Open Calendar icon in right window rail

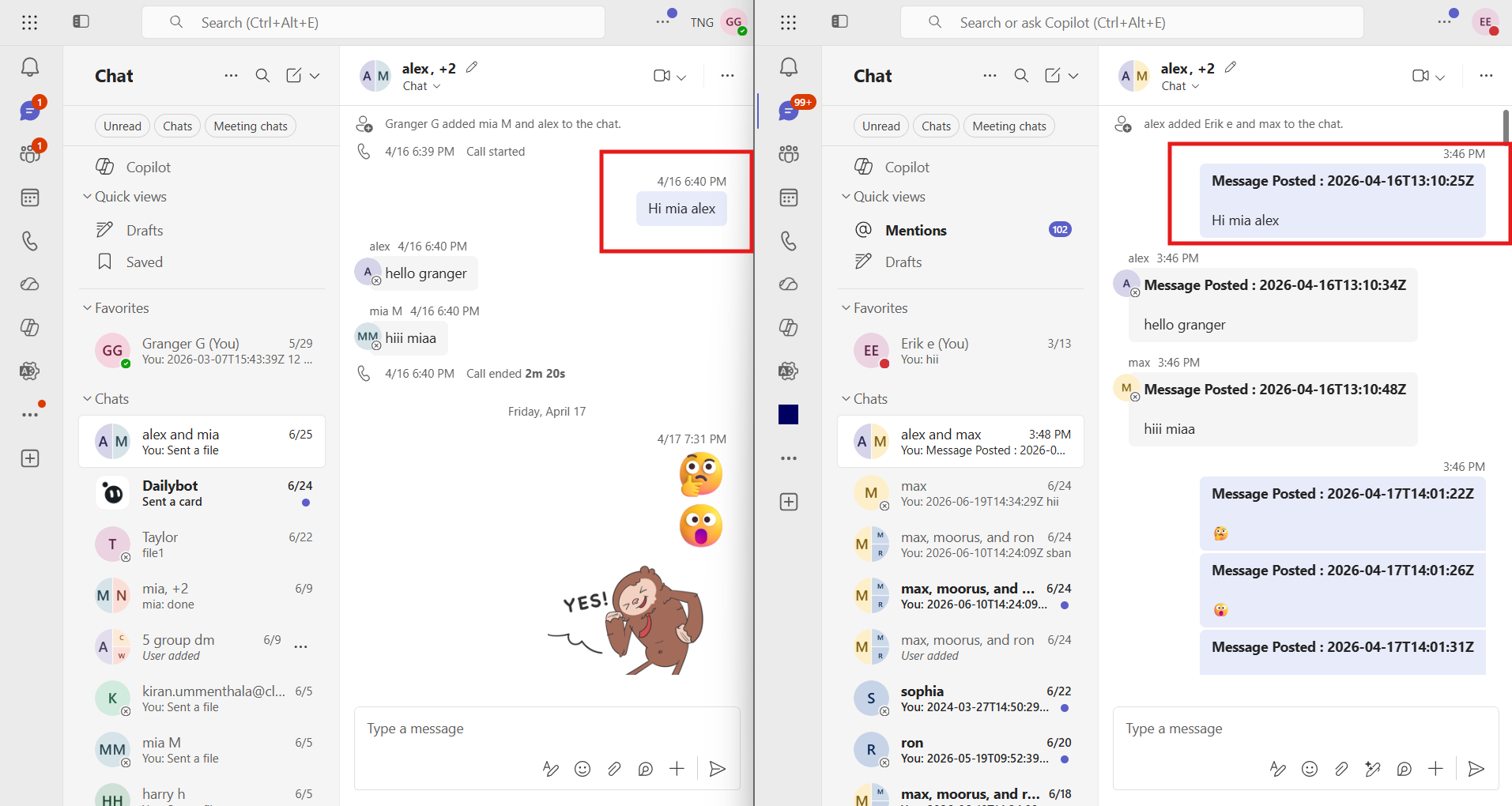pyautogui.click(x=789, y=198)
